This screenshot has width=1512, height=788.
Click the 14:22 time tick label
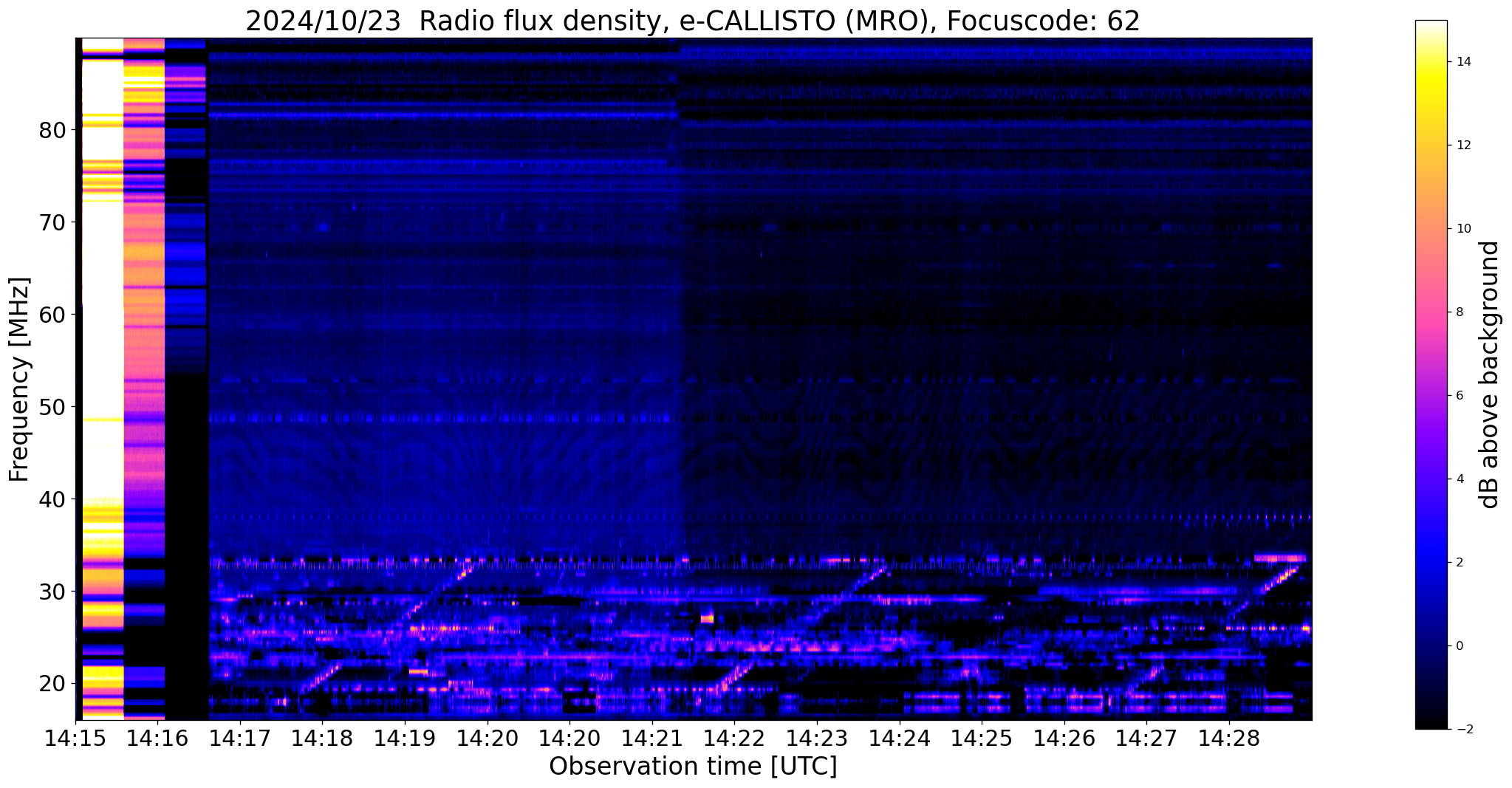coord(734,739)
